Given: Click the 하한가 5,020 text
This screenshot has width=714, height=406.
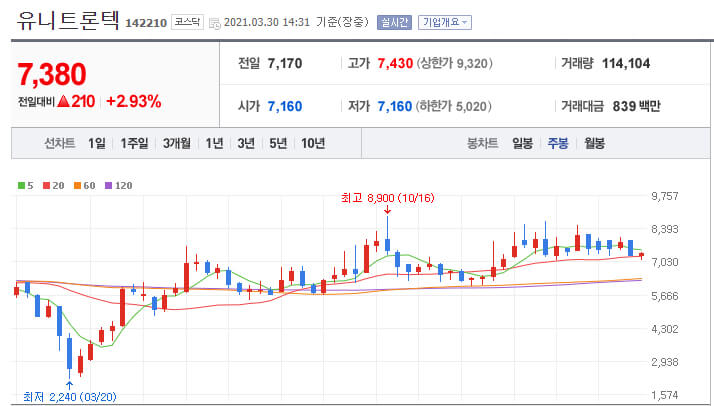Looking at the screenshot, I should pos(453,107).
